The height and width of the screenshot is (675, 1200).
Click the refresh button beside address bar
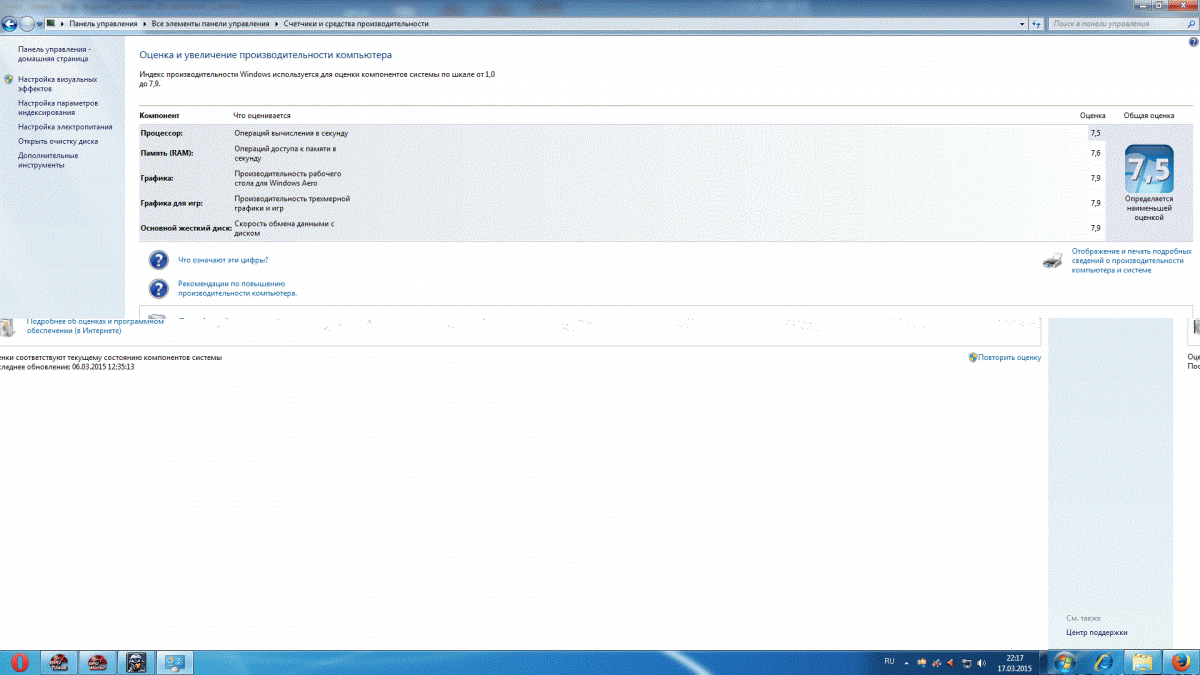(1036, 23)
